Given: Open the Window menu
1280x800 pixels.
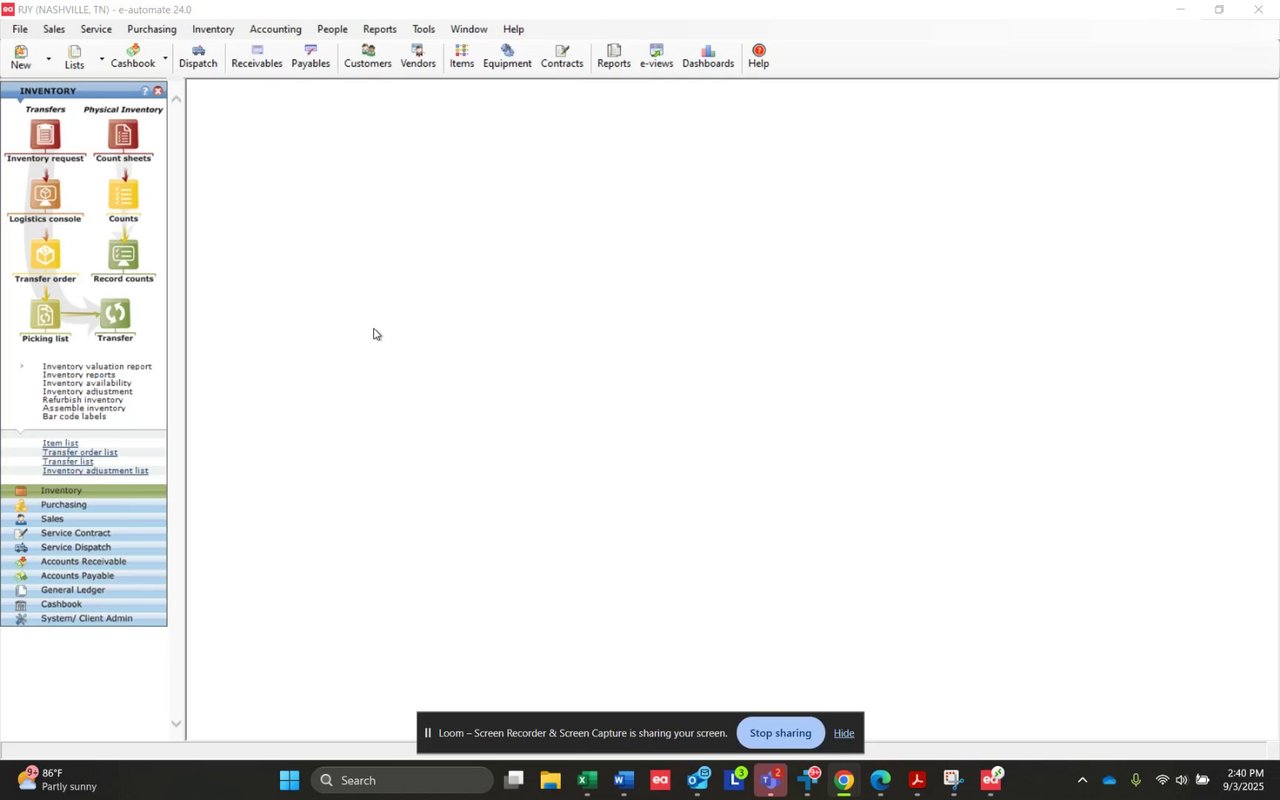Looking at the screenshot, I should [469, 29].
